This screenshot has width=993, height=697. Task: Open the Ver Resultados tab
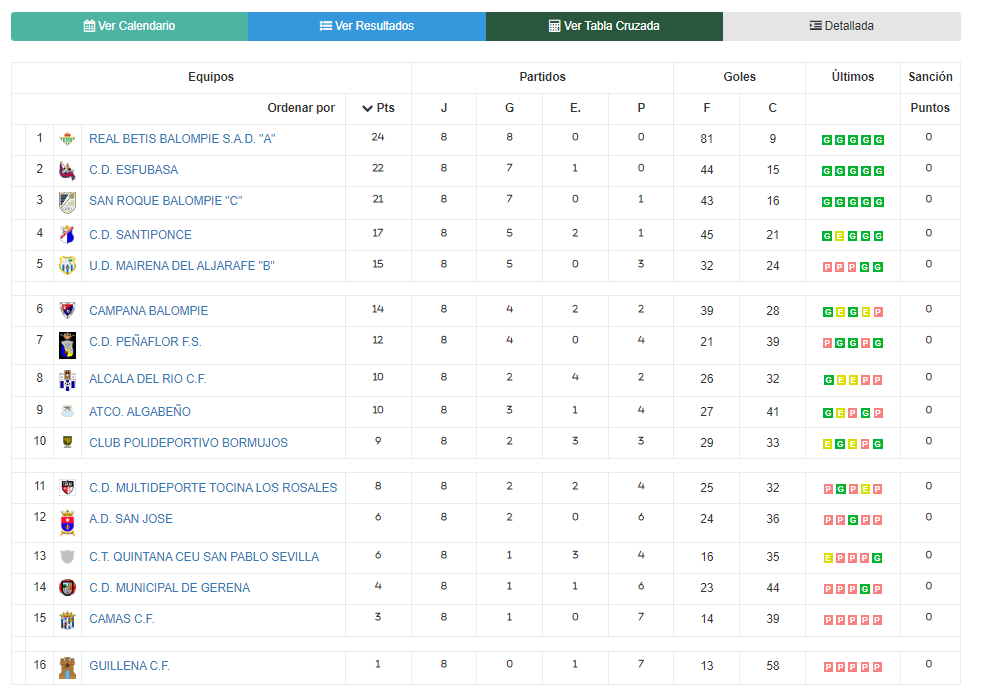click(367, 26)
